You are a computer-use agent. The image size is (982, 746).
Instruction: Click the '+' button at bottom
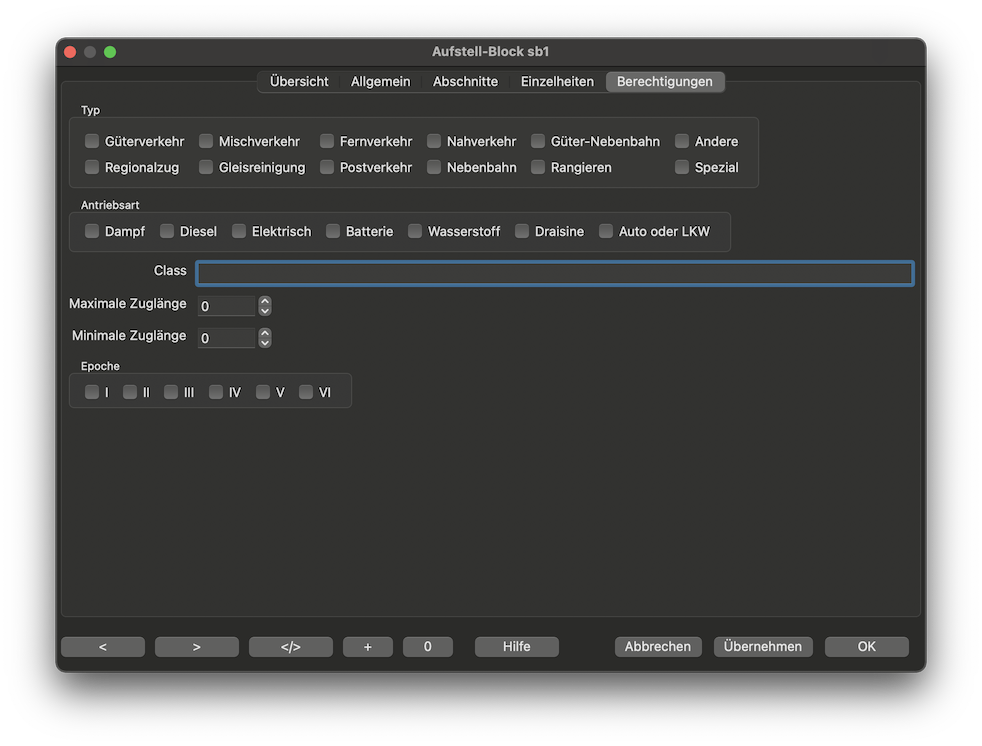tap(368, 647)
